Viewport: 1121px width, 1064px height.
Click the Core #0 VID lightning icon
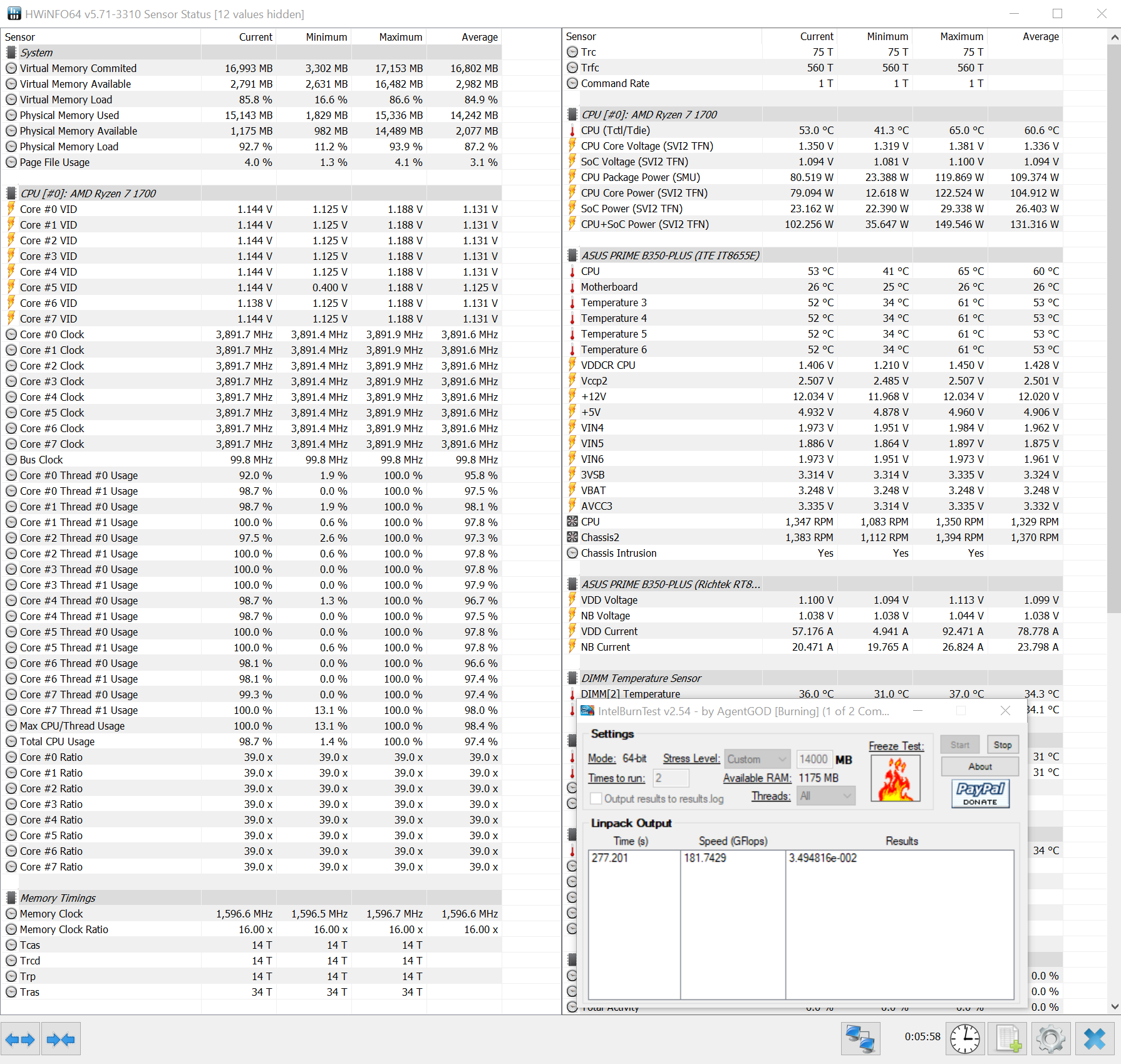click(11, 209)
